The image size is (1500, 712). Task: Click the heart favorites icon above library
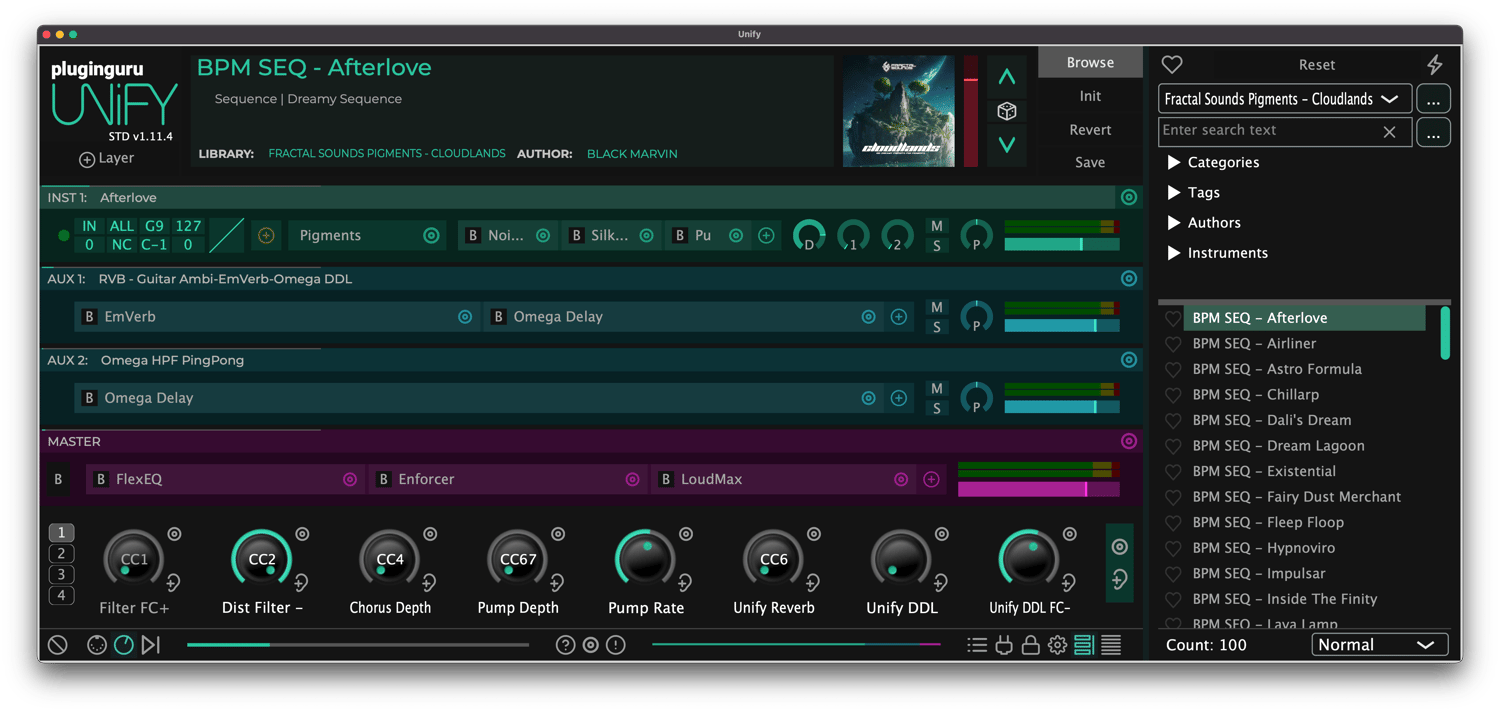[x=1172, y=64]
